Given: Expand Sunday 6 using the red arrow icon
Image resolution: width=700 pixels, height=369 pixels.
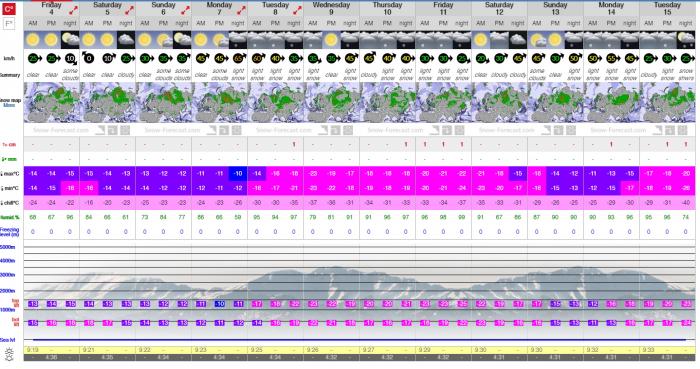Looking at the screenshot, I should pyautogui.click(x=185, y=10).
